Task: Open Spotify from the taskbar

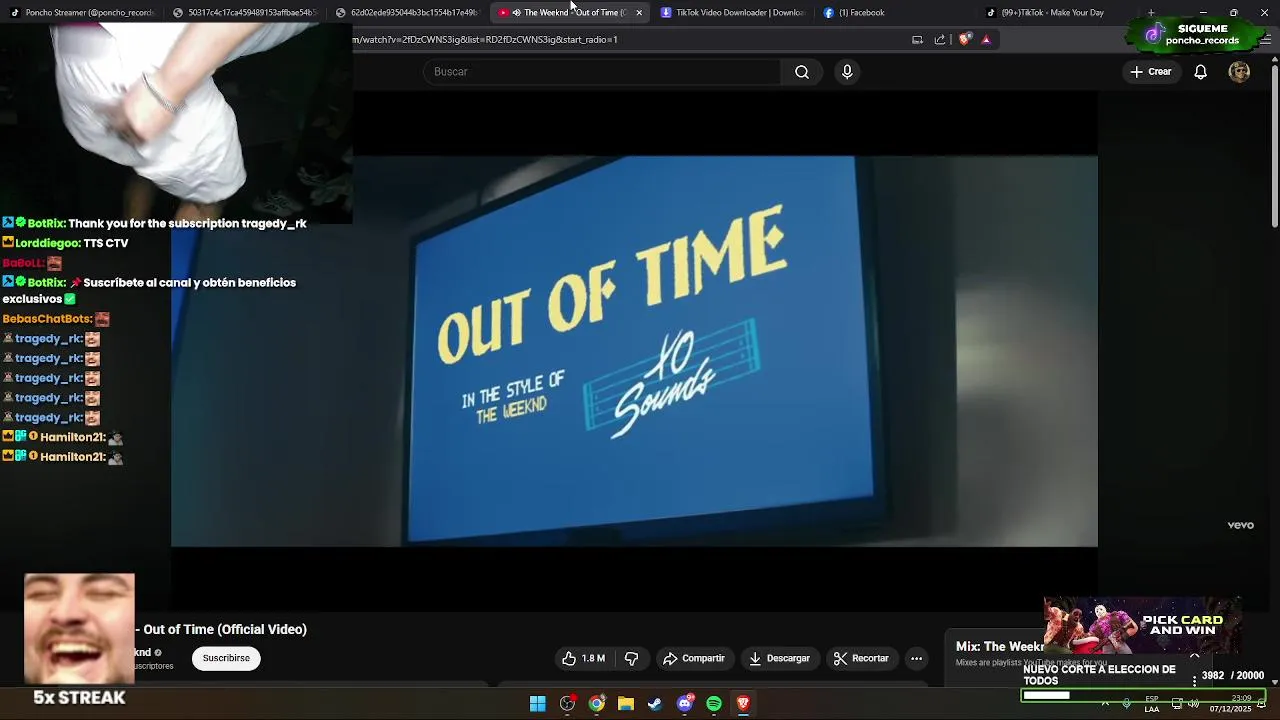Action: (x=714, y=704)
